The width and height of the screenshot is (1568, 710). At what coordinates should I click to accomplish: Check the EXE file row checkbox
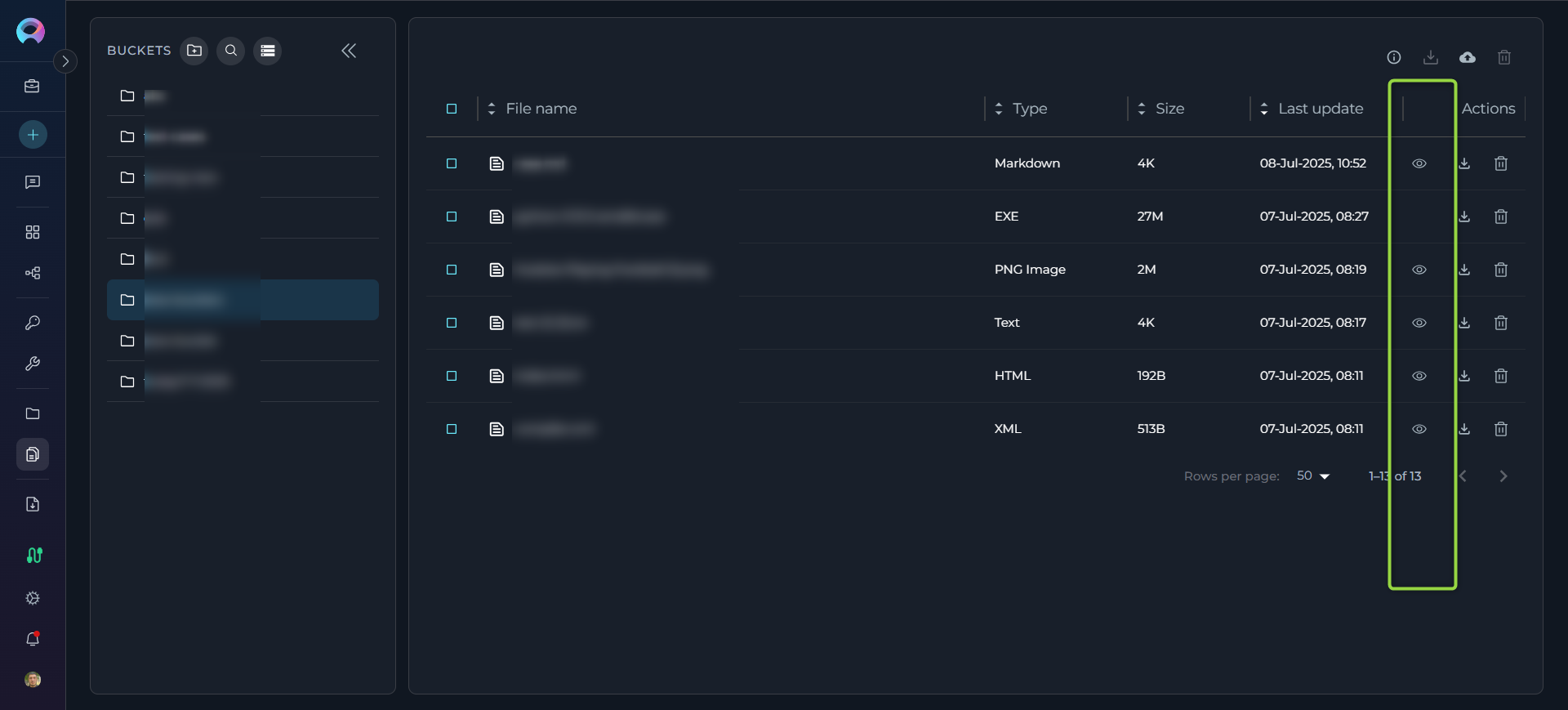(452, 217)
